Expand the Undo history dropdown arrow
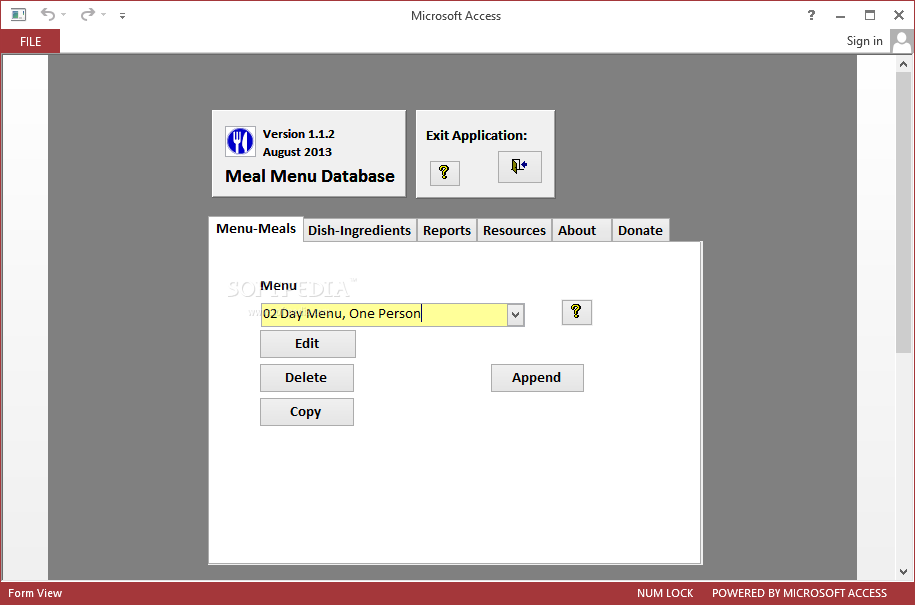The image size is (915, 605). click(x=64, y=15)
